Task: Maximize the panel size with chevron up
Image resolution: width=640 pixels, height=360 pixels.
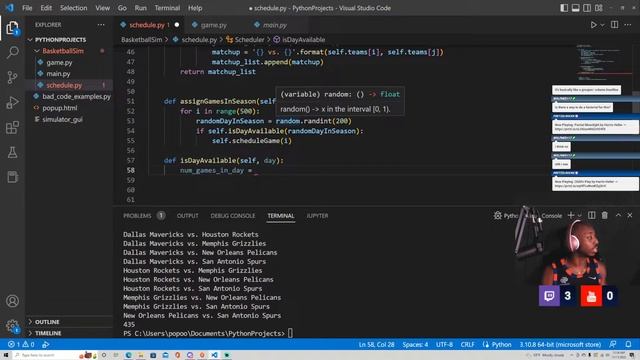Action: [618, 215]
